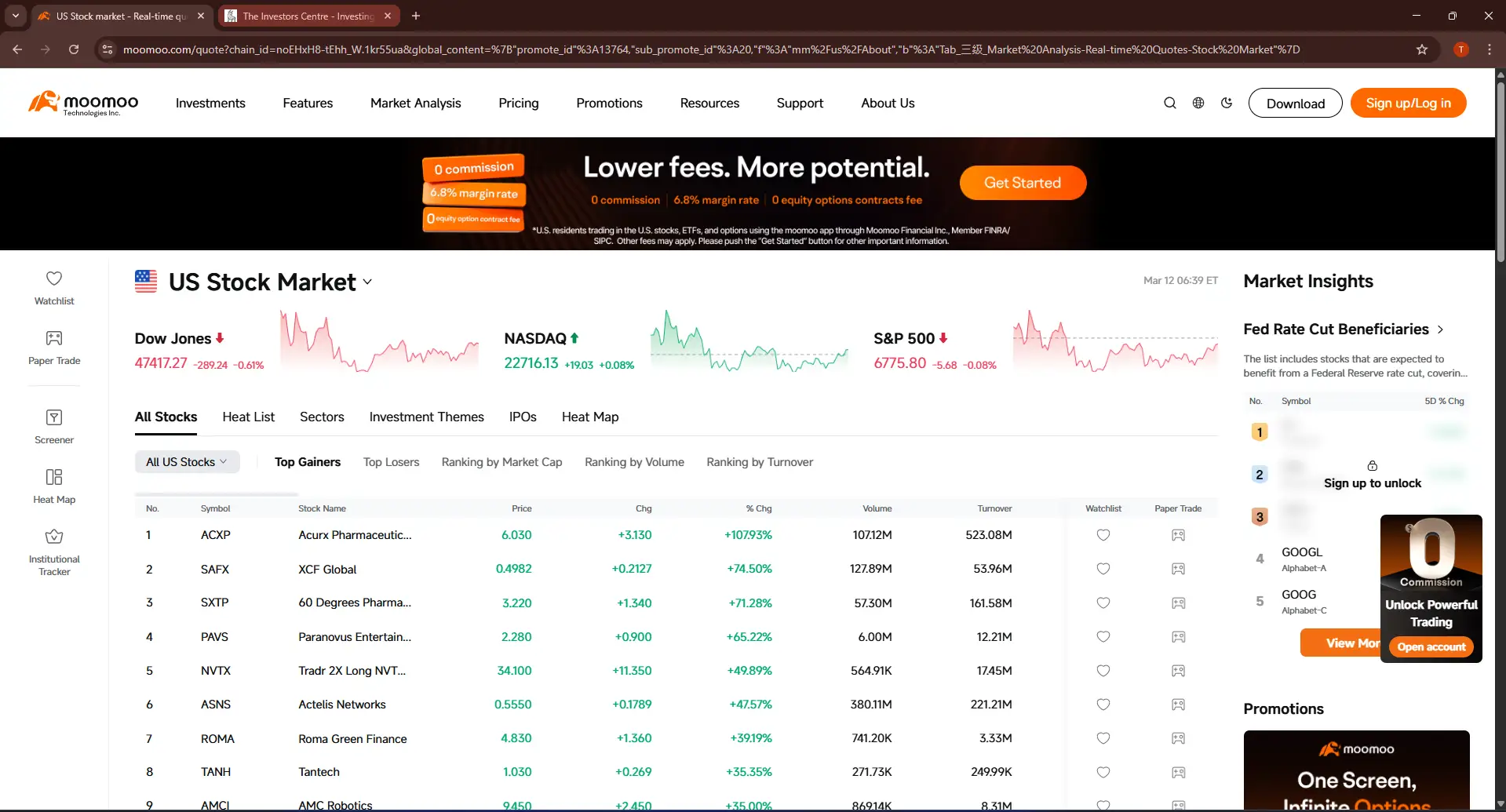
Task: Select Ranking by Market Cap
Action: click(501, 462)
